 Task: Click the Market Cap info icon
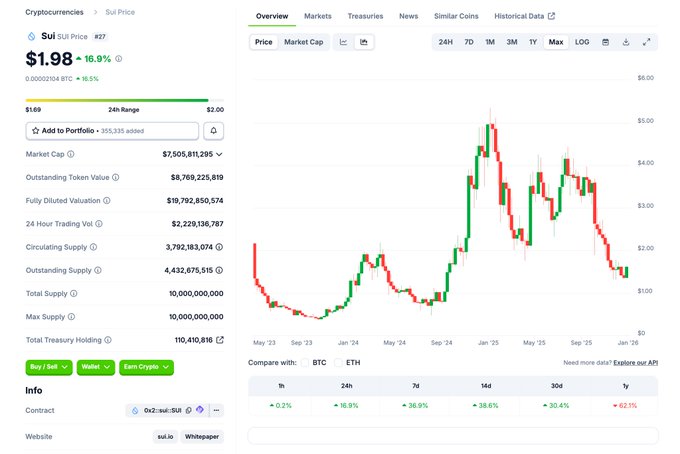click(70, 154)
